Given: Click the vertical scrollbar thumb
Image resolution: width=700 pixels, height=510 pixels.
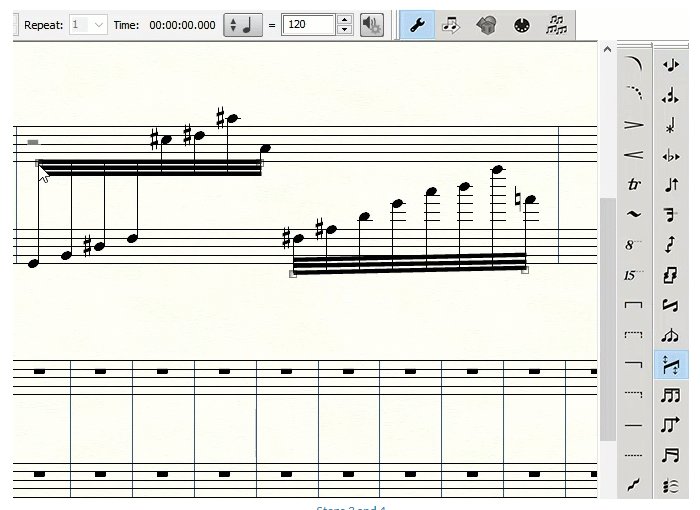Looking at the screenshot, I should click(x=608, y=319).
